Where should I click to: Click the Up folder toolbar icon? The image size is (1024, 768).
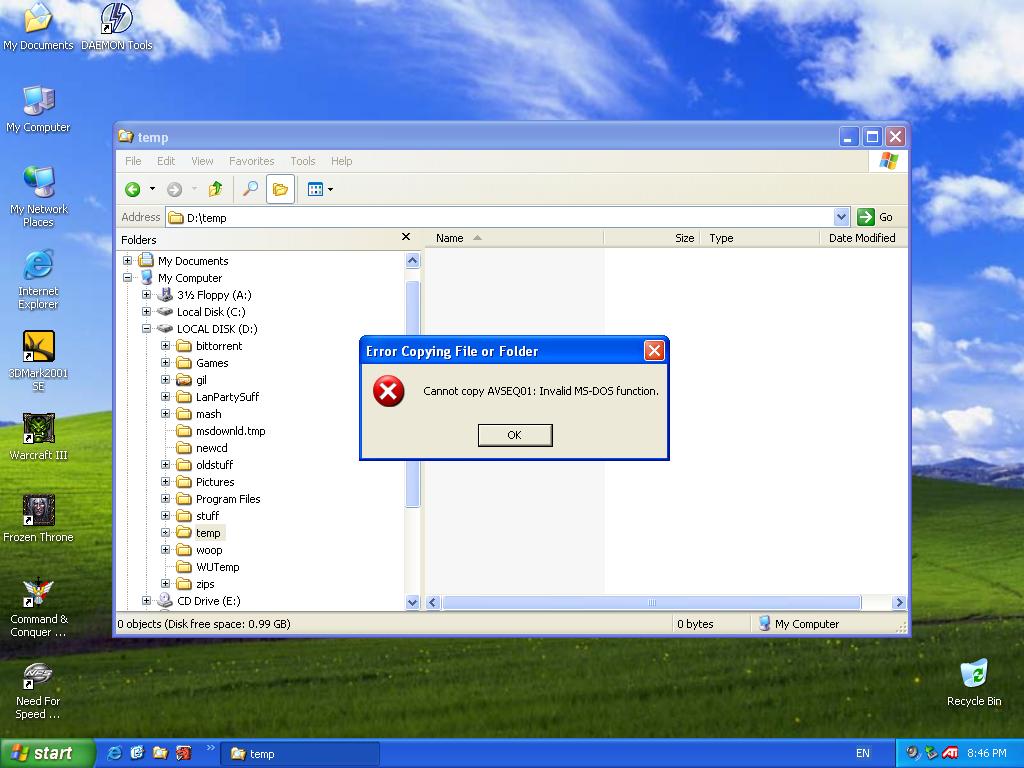(x=215, y=189)
